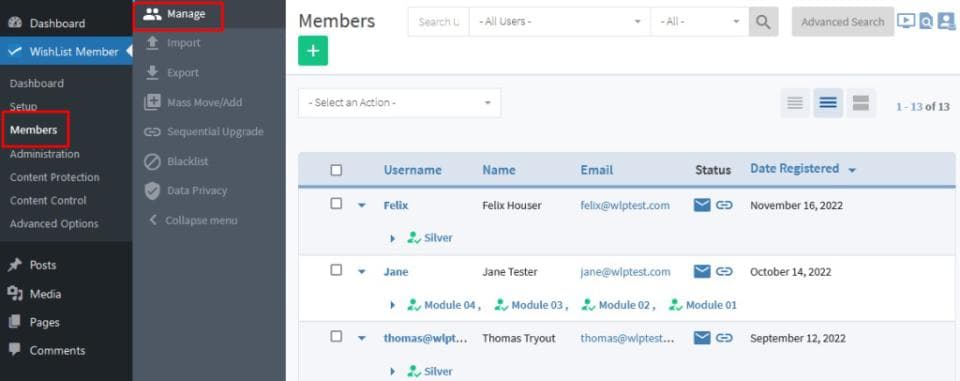Click the link icon in Thomas Tryout's row
Screen dimensions: 960x381
pyautogui.click(x=724, y=338)
